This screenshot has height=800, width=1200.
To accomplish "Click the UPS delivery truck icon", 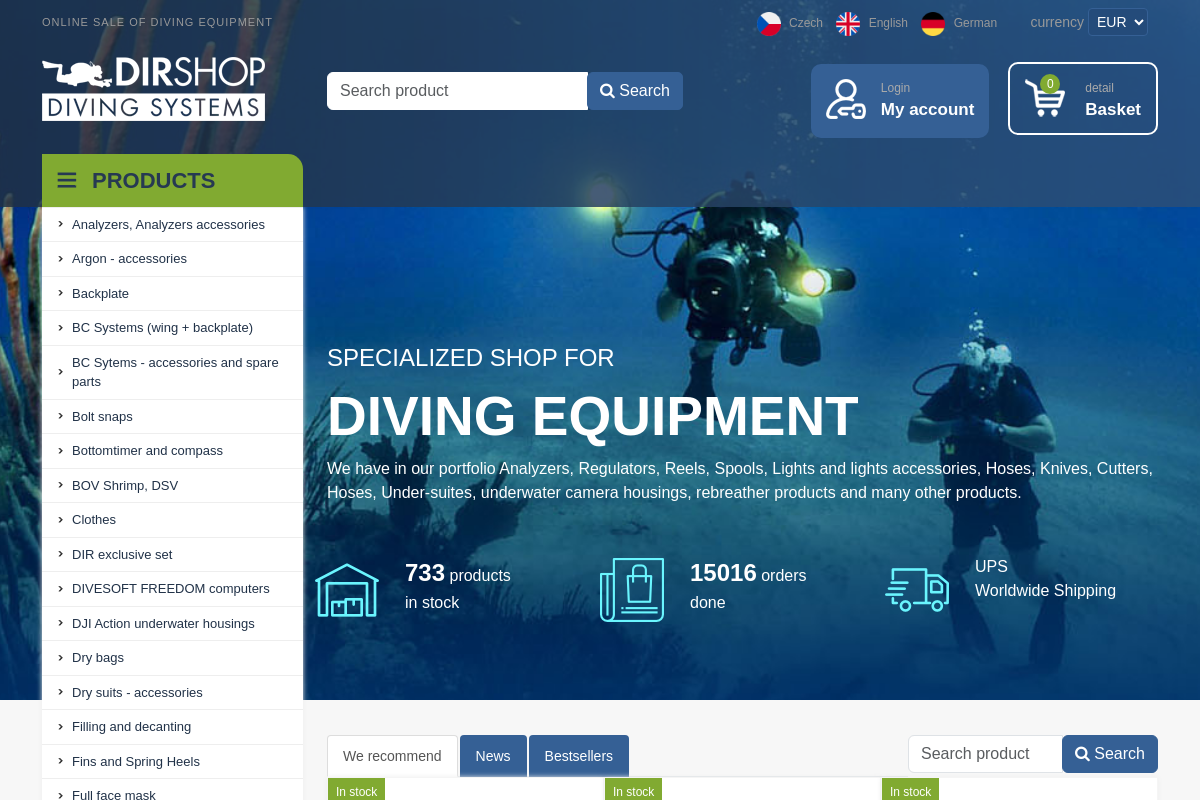I will [917, 590].
